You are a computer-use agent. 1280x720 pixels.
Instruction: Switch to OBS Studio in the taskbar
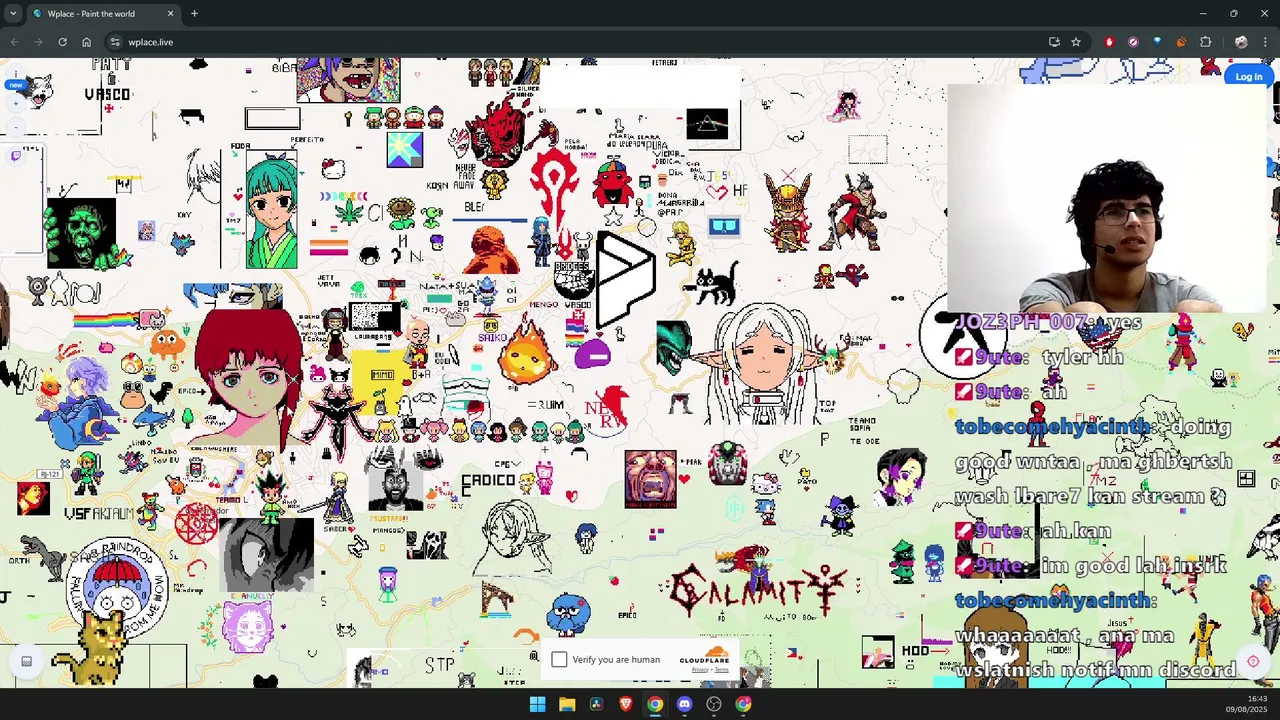click(713, 704)
